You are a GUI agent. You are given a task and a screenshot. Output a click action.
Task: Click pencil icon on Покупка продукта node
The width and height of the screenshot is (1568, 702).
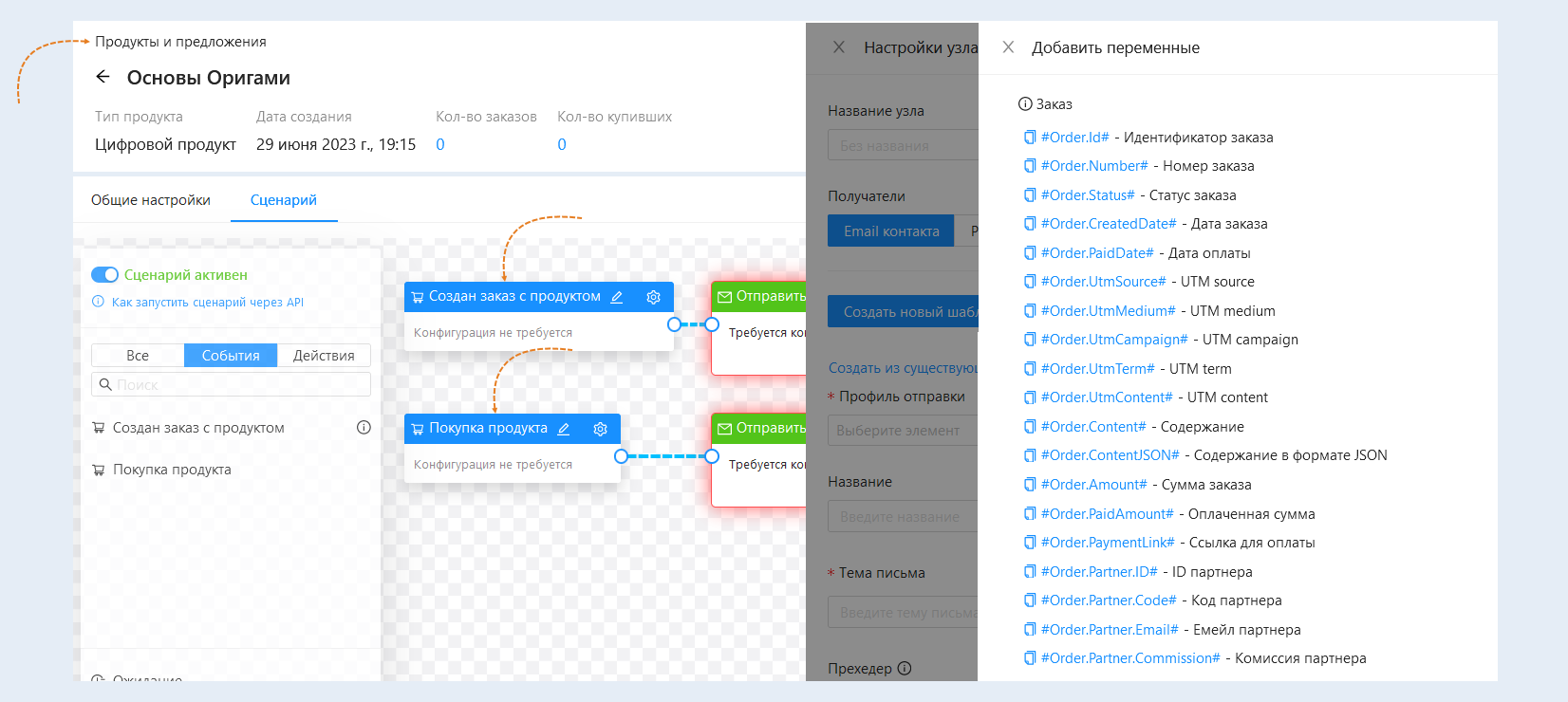(564, 429)
